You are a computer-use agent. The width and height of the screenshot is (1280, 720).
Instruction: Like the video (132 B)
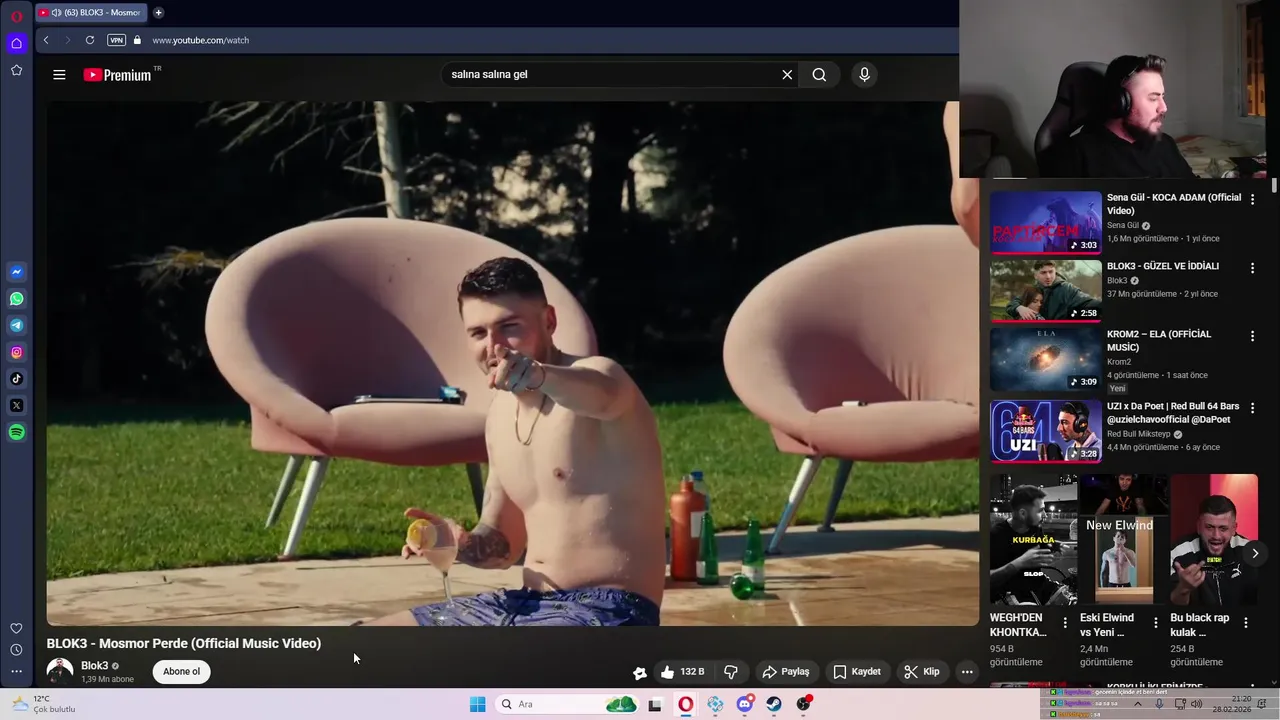(681, 672)
